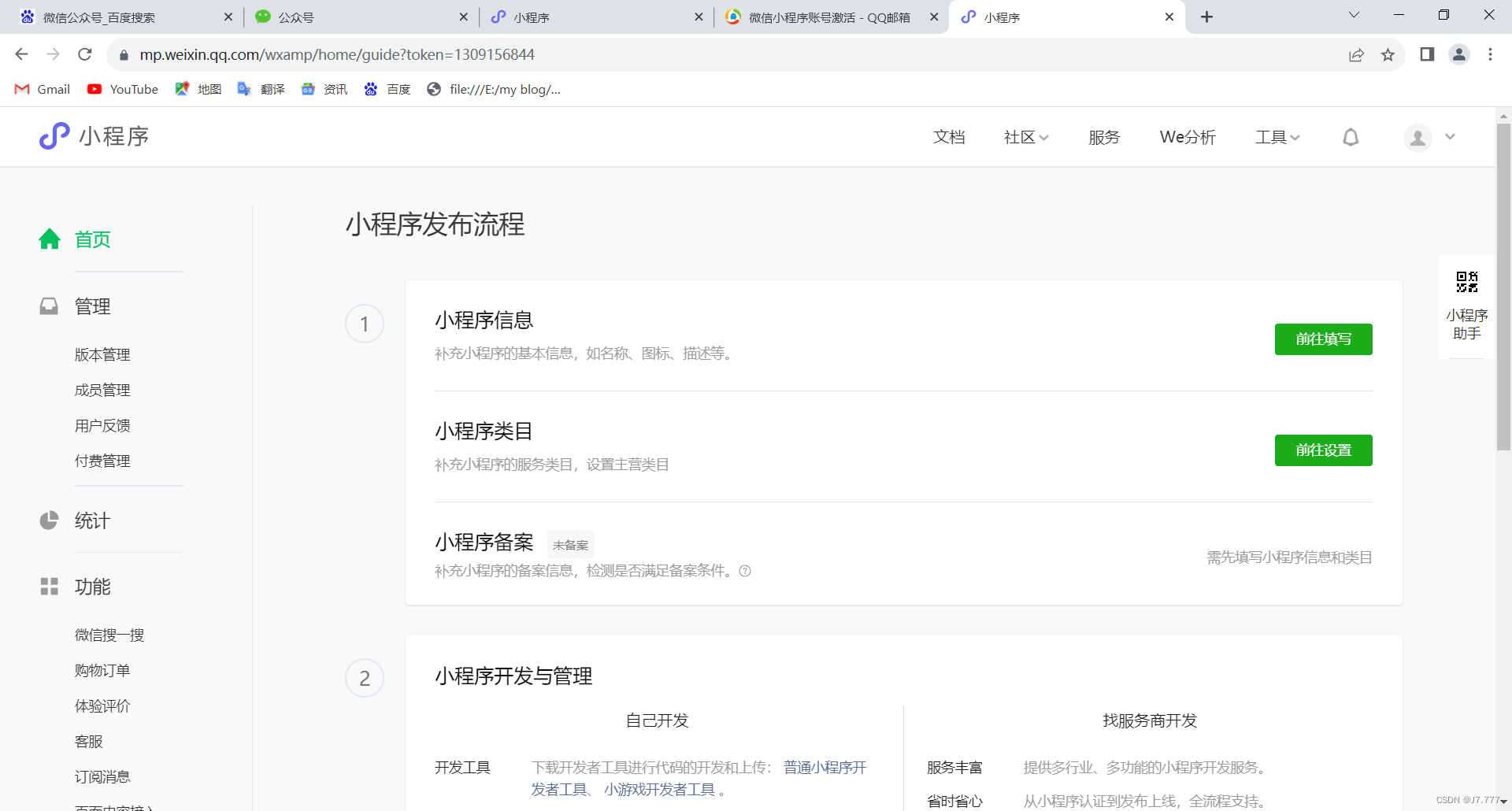This screenshot has height=811, width=1512.
Task: Click the 未备案 status tag
Action: (x=570, y=545)
